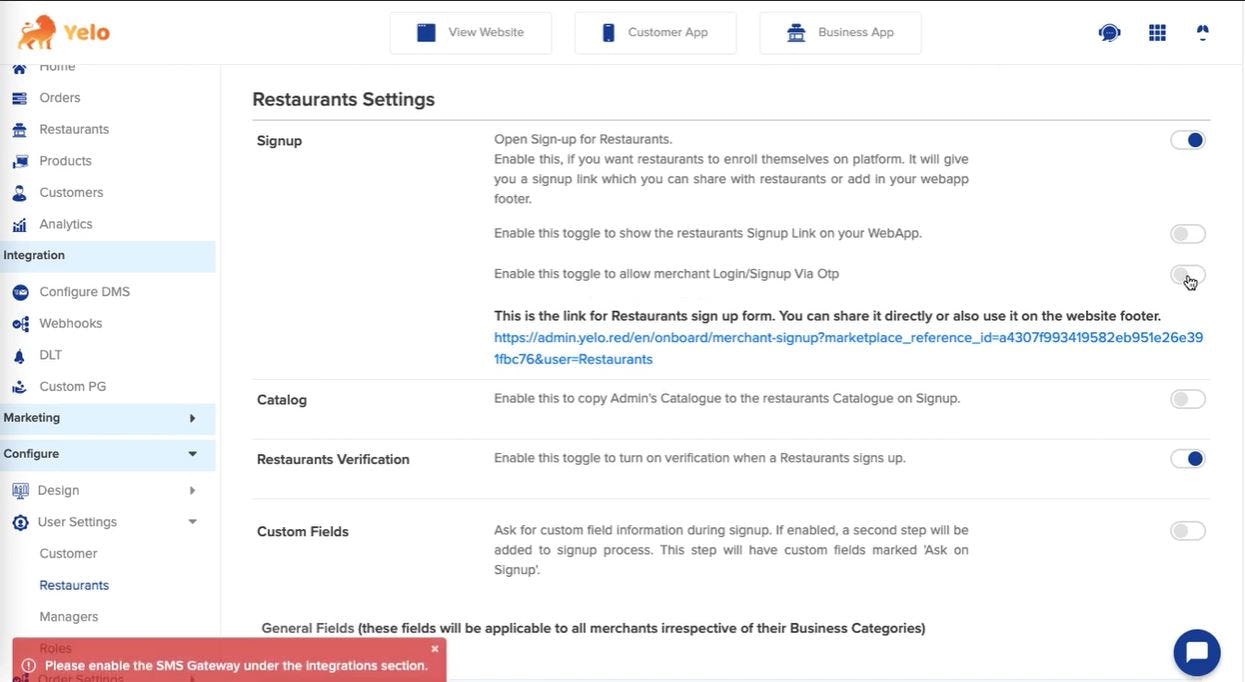
Task: Click the headset support chat icon
Action: (x=1107, y=32)
